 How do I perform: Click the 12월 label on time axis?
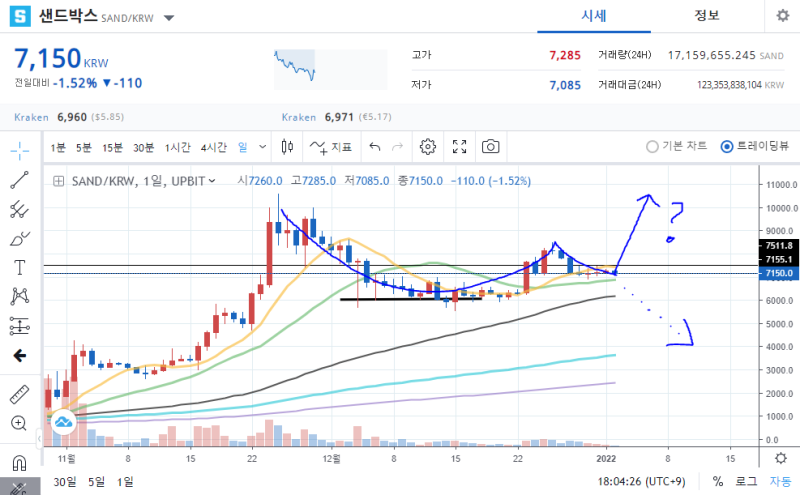pos(331,458)
